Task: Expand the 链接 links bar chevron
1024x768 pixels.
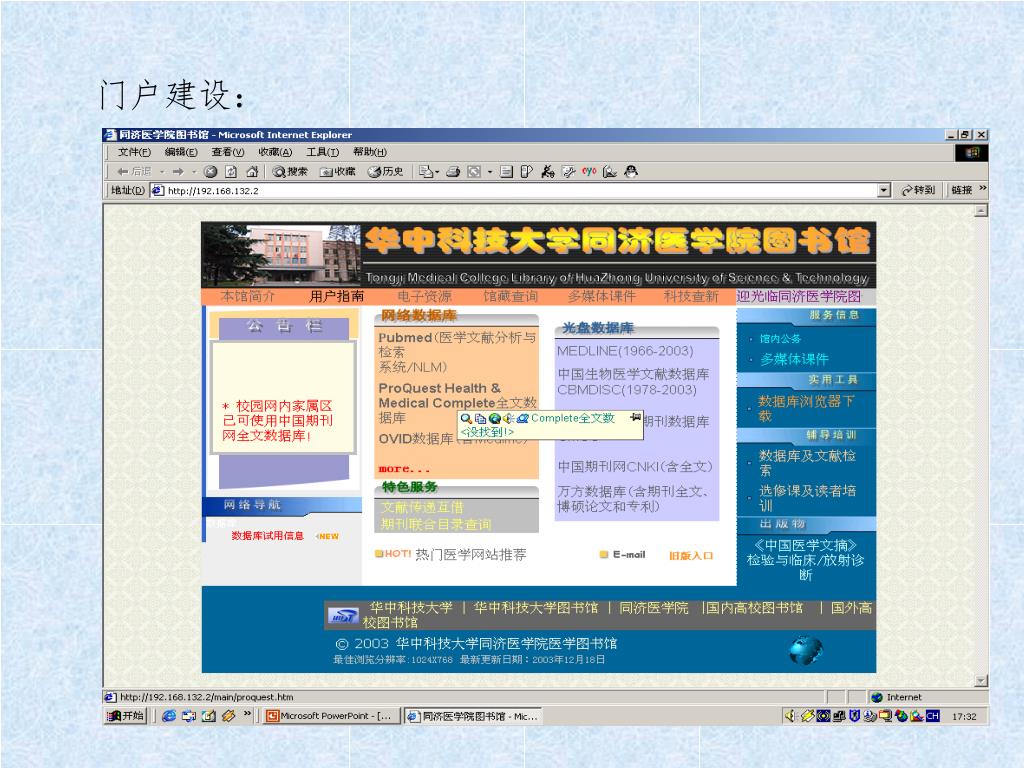Action: click(x=983, y=189)
